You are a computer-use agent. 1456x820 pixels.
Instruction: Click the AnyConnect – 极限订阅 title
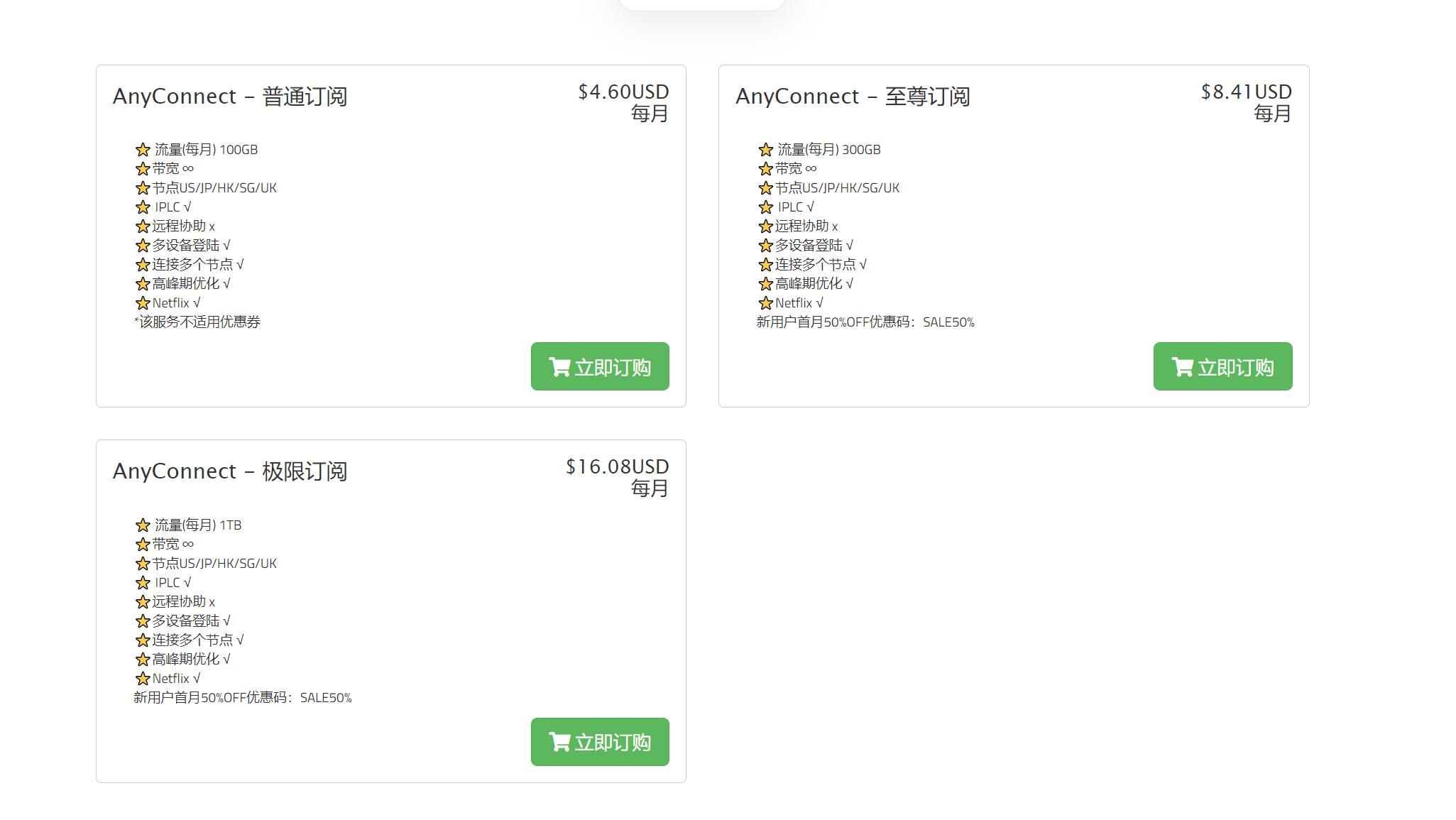231,471
